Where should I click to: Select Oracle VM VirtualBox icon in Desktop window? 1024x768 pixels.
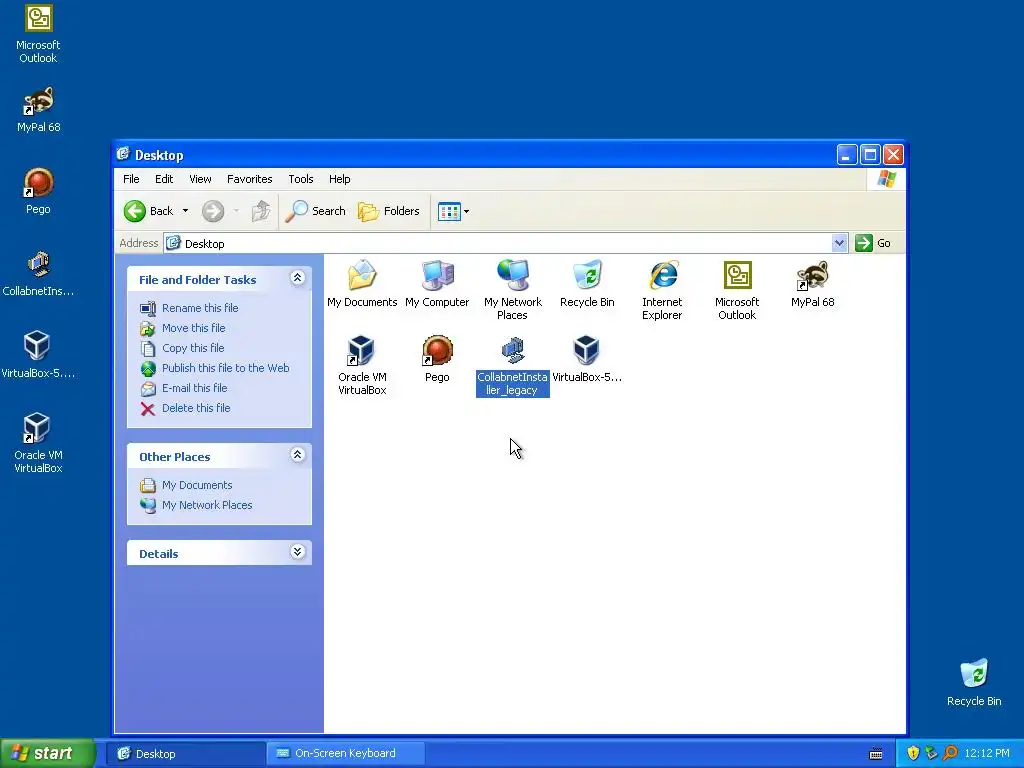362,365
